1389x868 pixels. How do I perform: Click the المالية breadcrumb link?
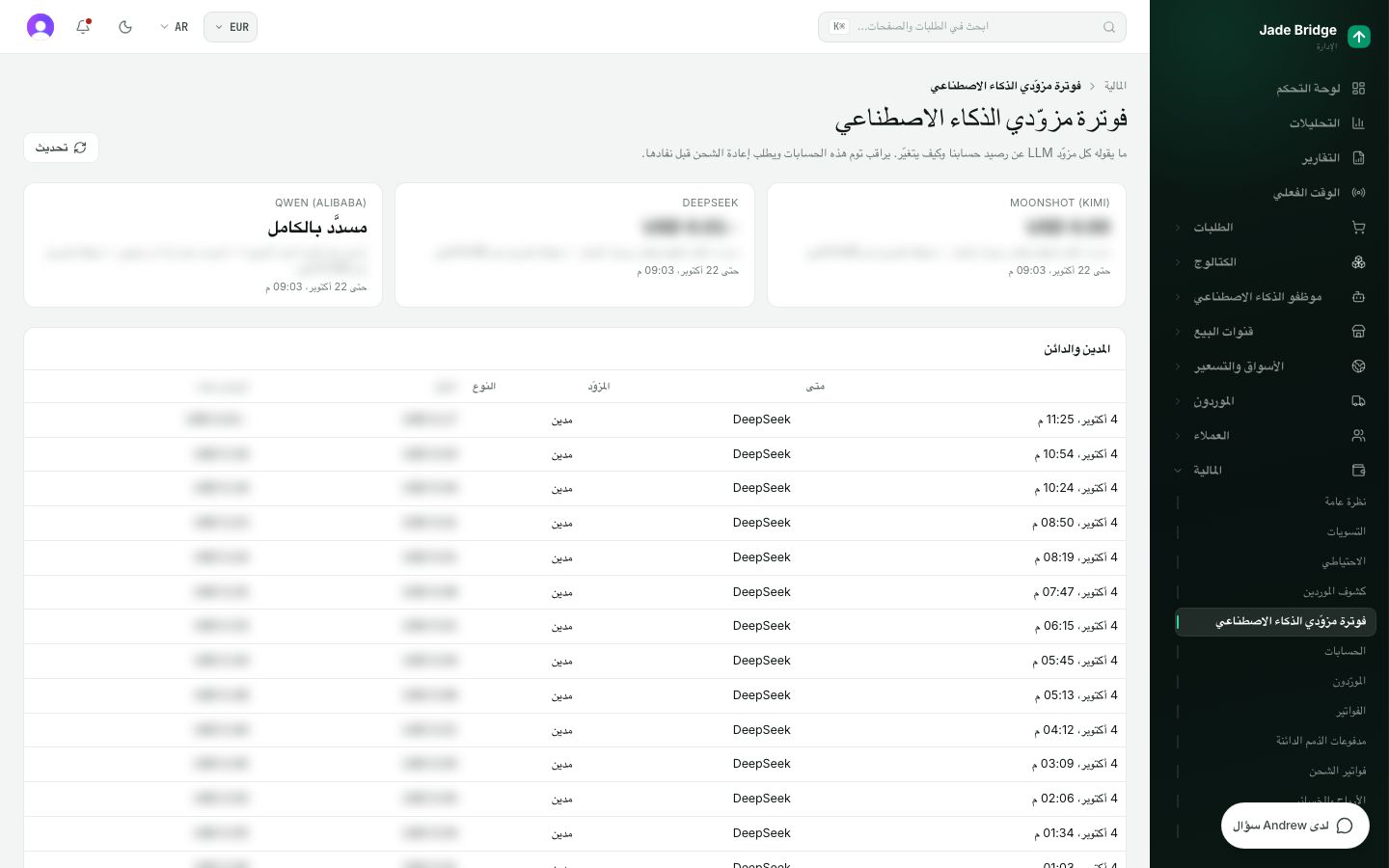pos(1115,86)
